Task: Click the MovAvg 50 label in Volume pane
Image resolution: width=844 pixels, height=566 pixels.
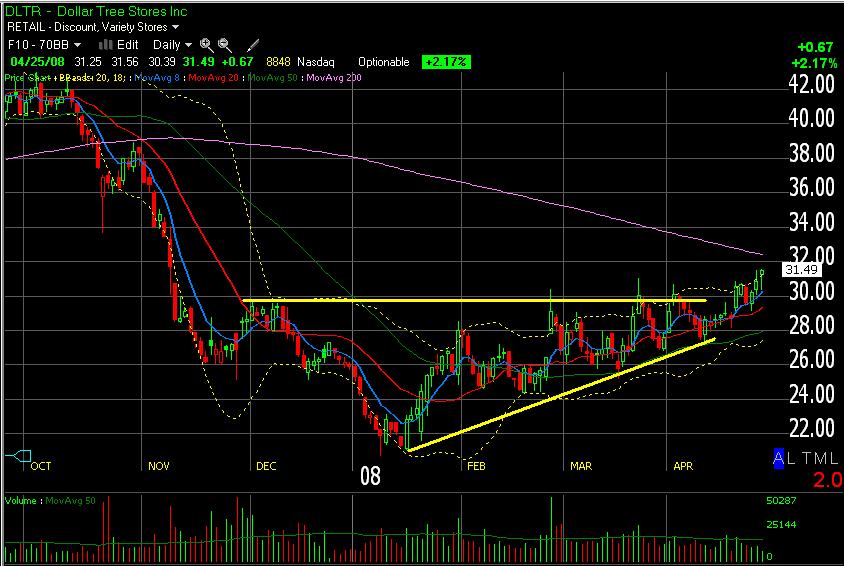Action: (x=70, y=501)
